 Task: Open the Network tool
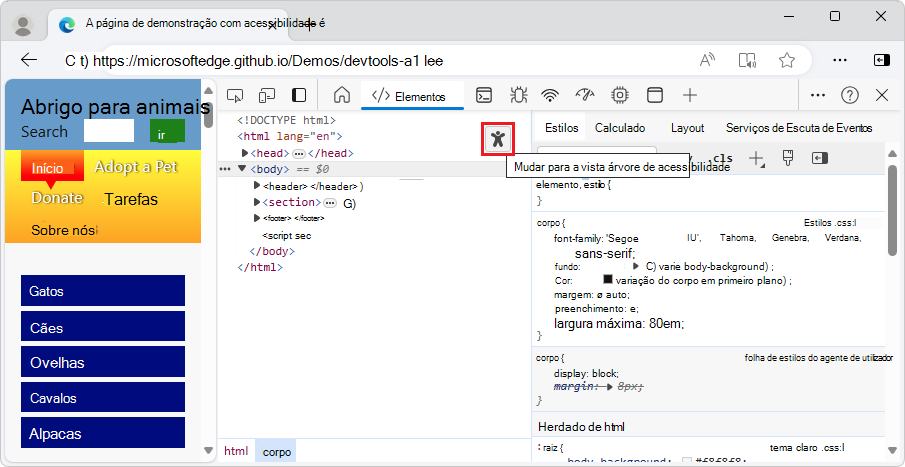tap(551, 95)
